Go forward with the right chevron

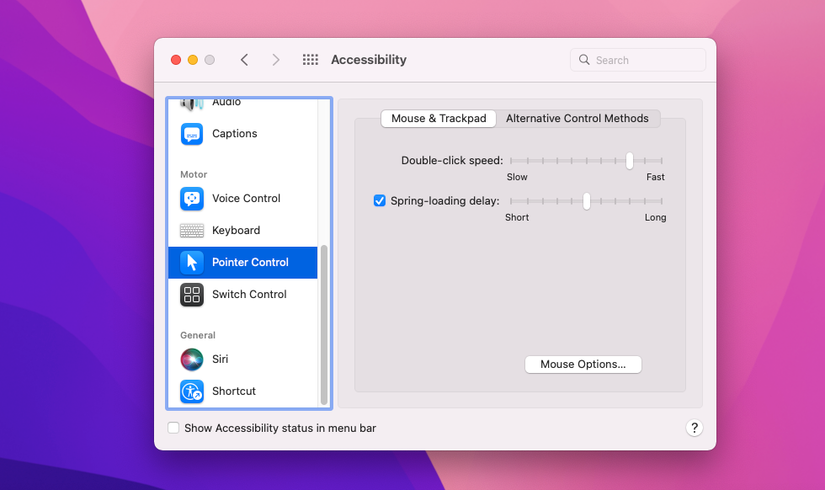pyautogui.click(x=276, y=59)
